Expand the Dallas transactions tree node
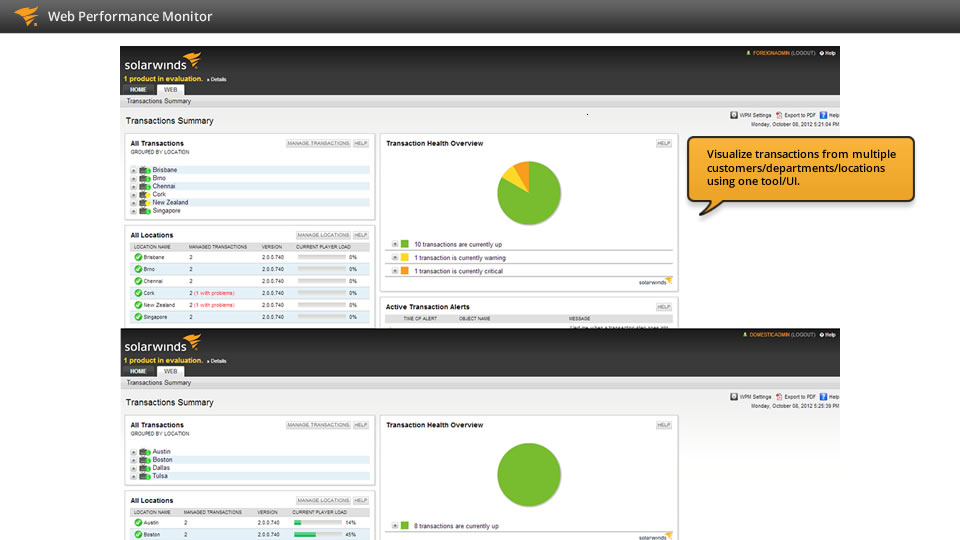 pyautogui.click(x=133, y=468)
